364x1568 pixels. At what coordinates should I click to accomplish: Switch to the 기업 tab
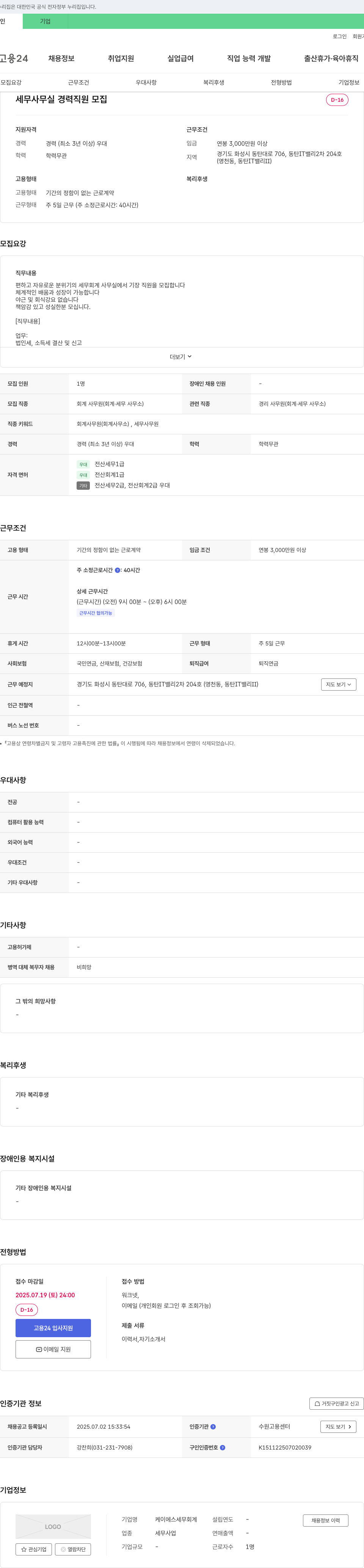click(45, 21)
